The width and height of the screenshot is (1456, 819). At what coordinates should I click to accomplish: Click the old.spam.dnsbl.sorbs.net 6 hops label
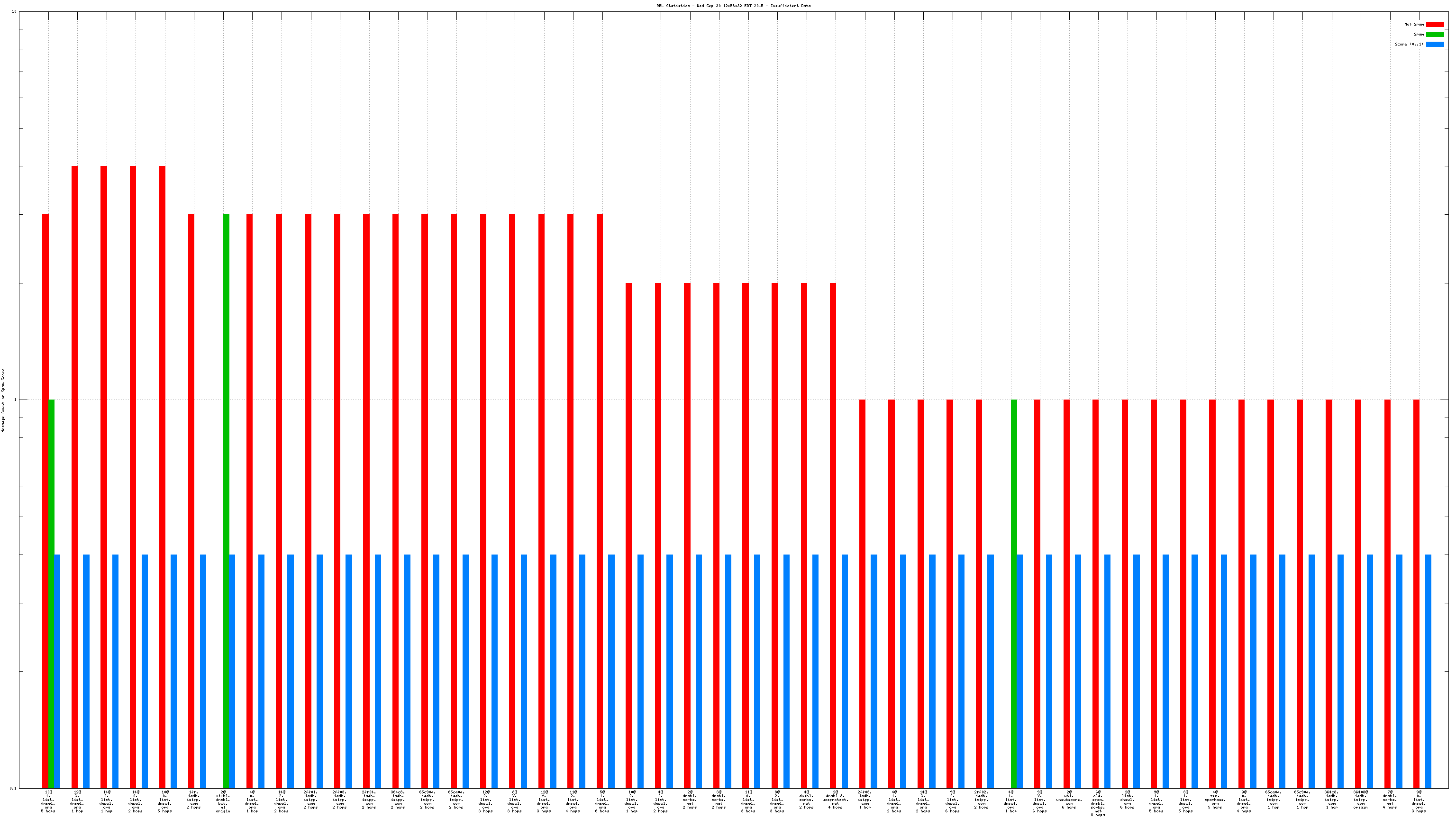coord(1098,803)
